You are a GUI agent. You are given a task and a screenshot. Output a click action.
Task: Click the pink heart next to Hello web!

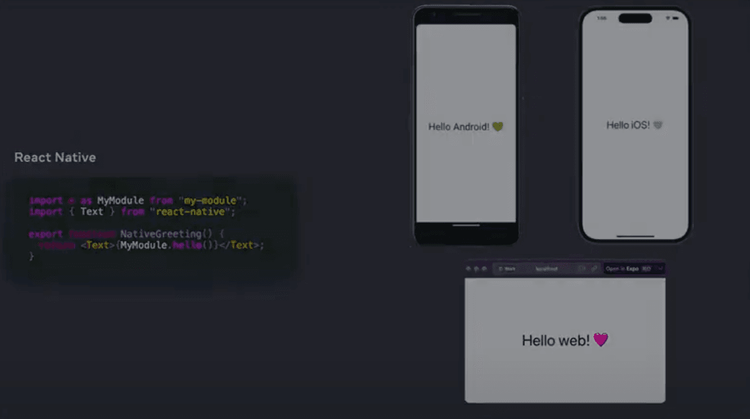(x=601, y=340)
